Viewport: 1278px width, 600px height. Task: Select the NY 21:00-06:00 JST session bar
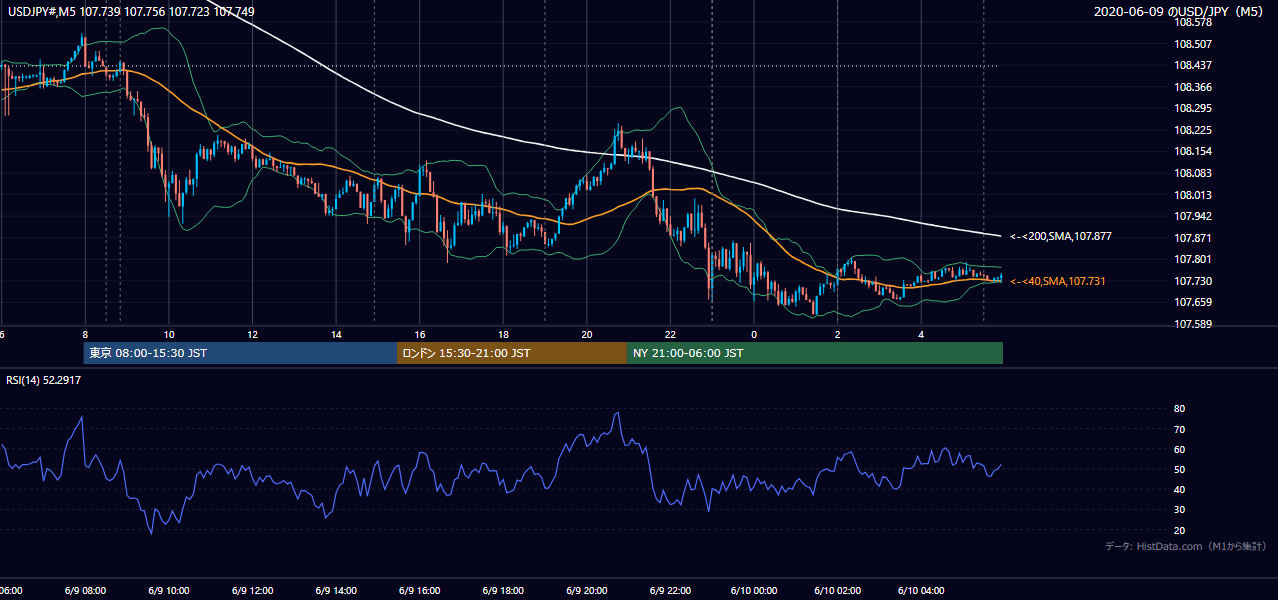tap(815, 353)
